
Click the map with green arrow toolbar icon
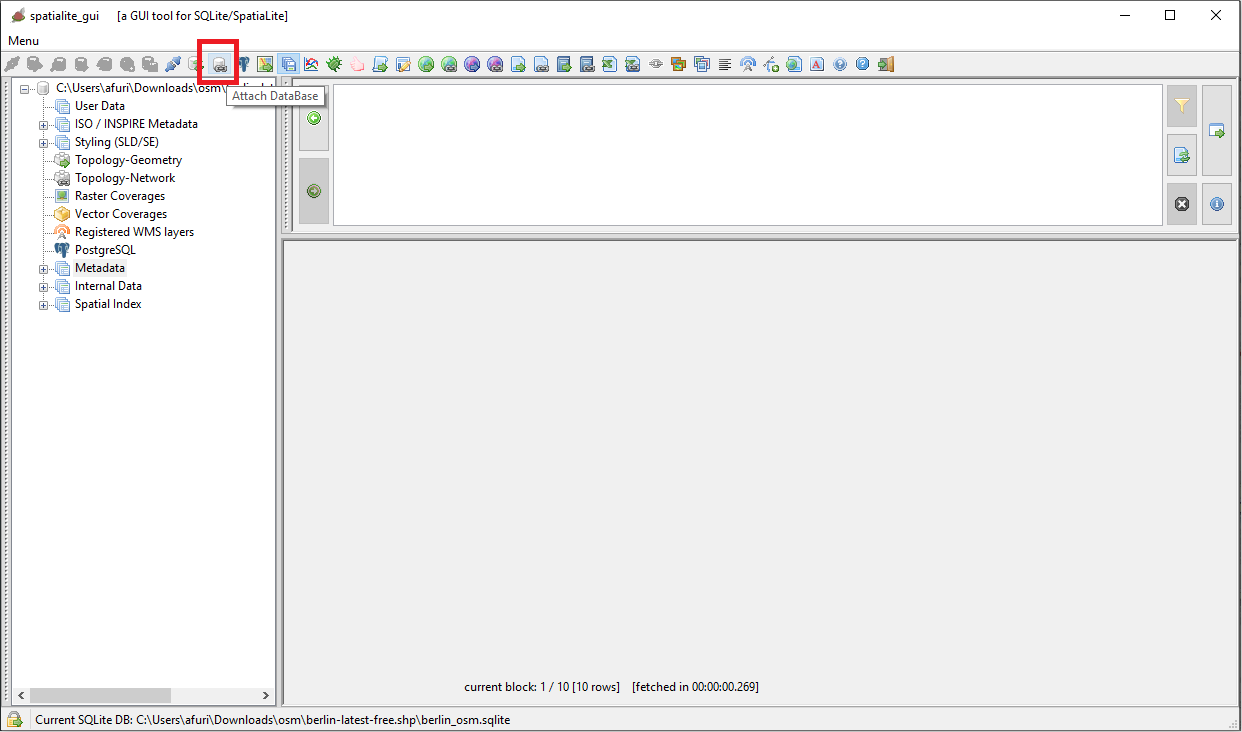tap(265, 64)
